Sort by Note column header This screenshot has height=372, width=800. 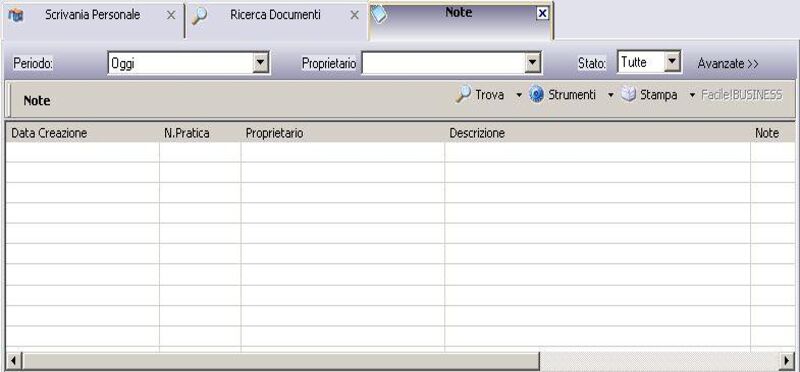click(x=773, y=133)
